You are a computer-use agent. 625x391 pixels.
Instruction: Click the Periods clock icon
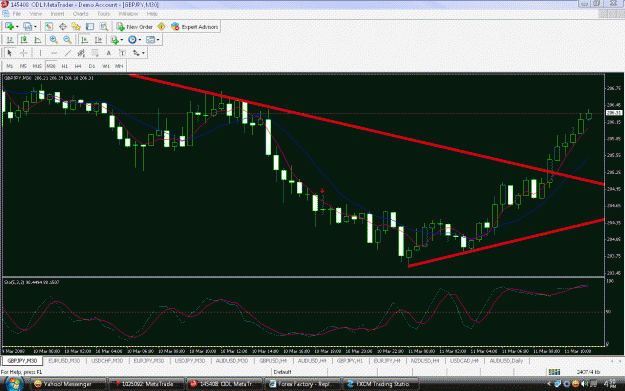click(x=132, y=40)
